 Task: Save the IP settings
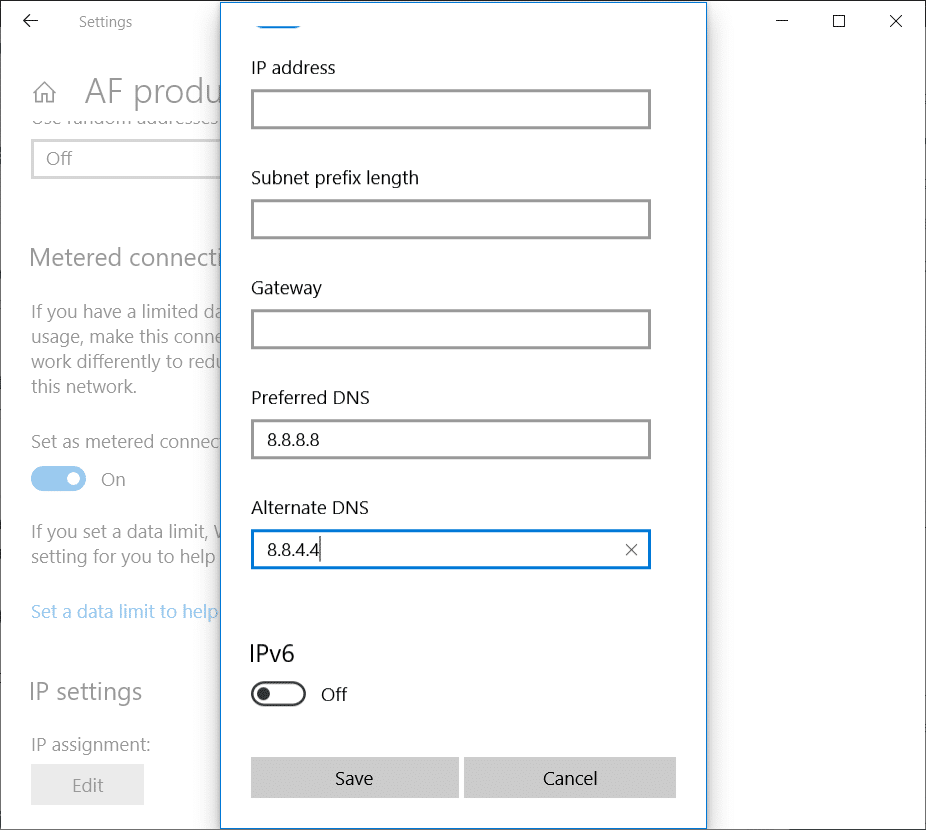click(x=354, y=778)
